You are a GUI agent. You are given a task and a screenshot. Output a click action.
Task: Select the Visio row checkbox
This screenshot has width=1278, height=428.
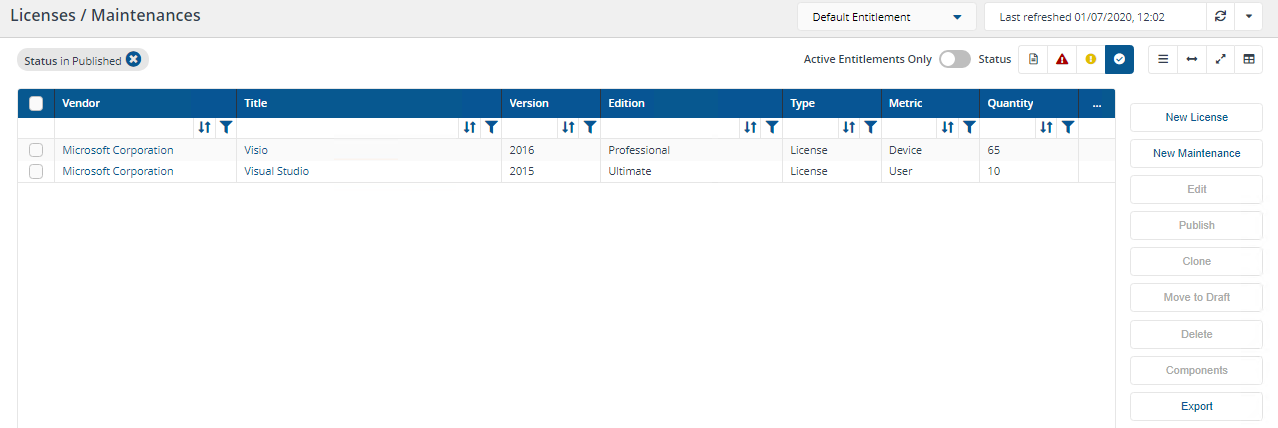[36, 150]
